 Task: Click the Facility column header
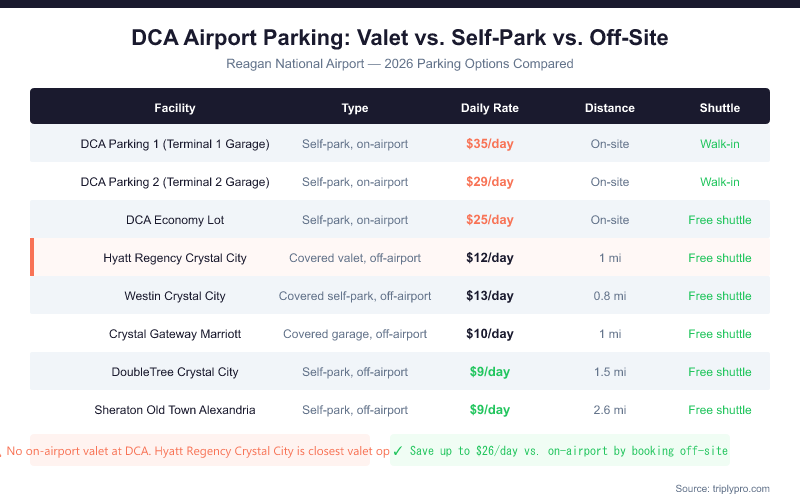(175, 108)
